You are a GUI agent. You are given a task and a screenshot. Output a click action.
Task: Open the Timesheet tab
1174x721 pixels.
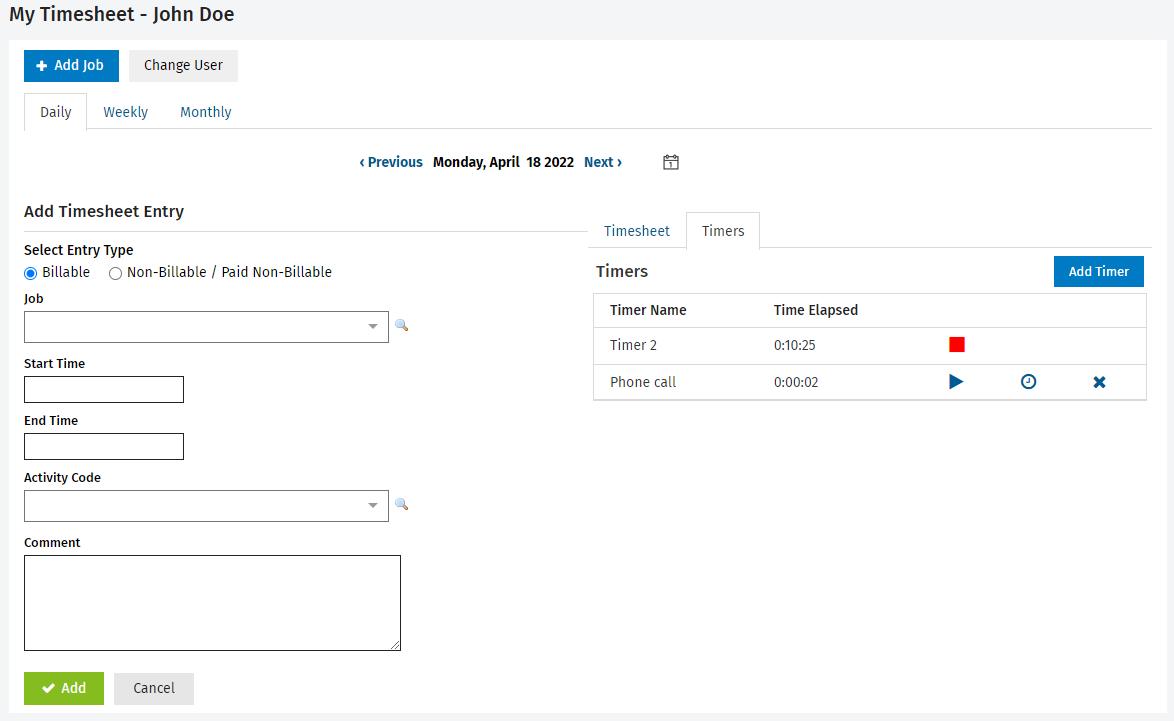click(x=637, y=231)
